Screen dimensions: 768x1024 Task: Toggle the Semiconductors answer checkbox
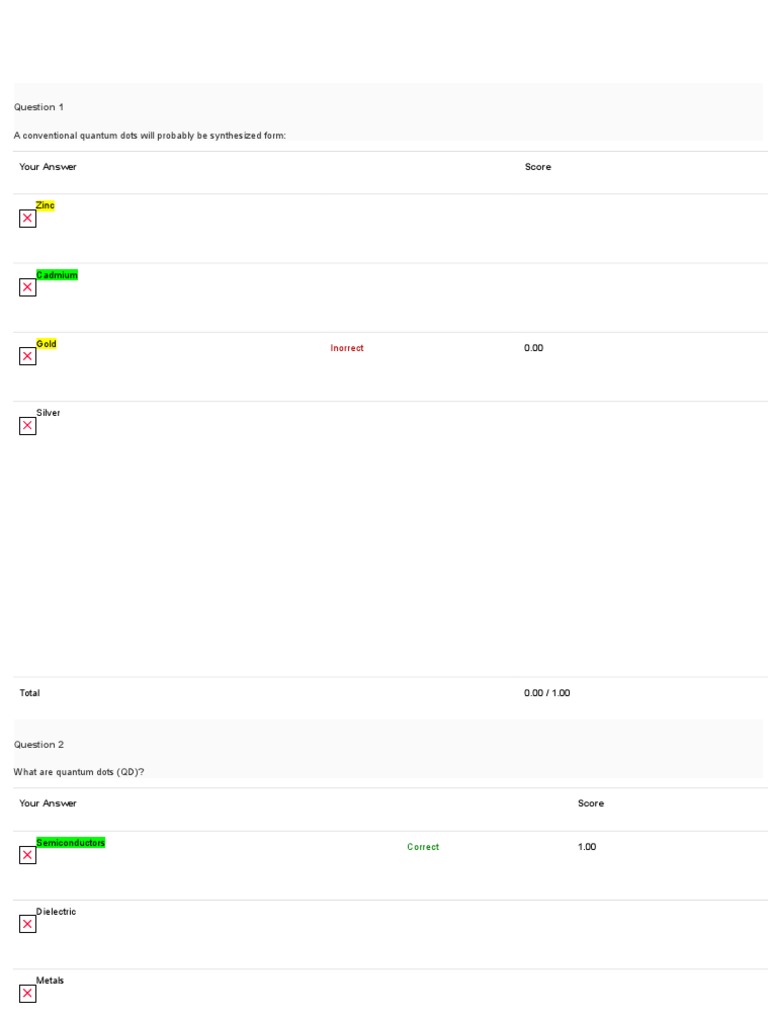pos(27,855)
